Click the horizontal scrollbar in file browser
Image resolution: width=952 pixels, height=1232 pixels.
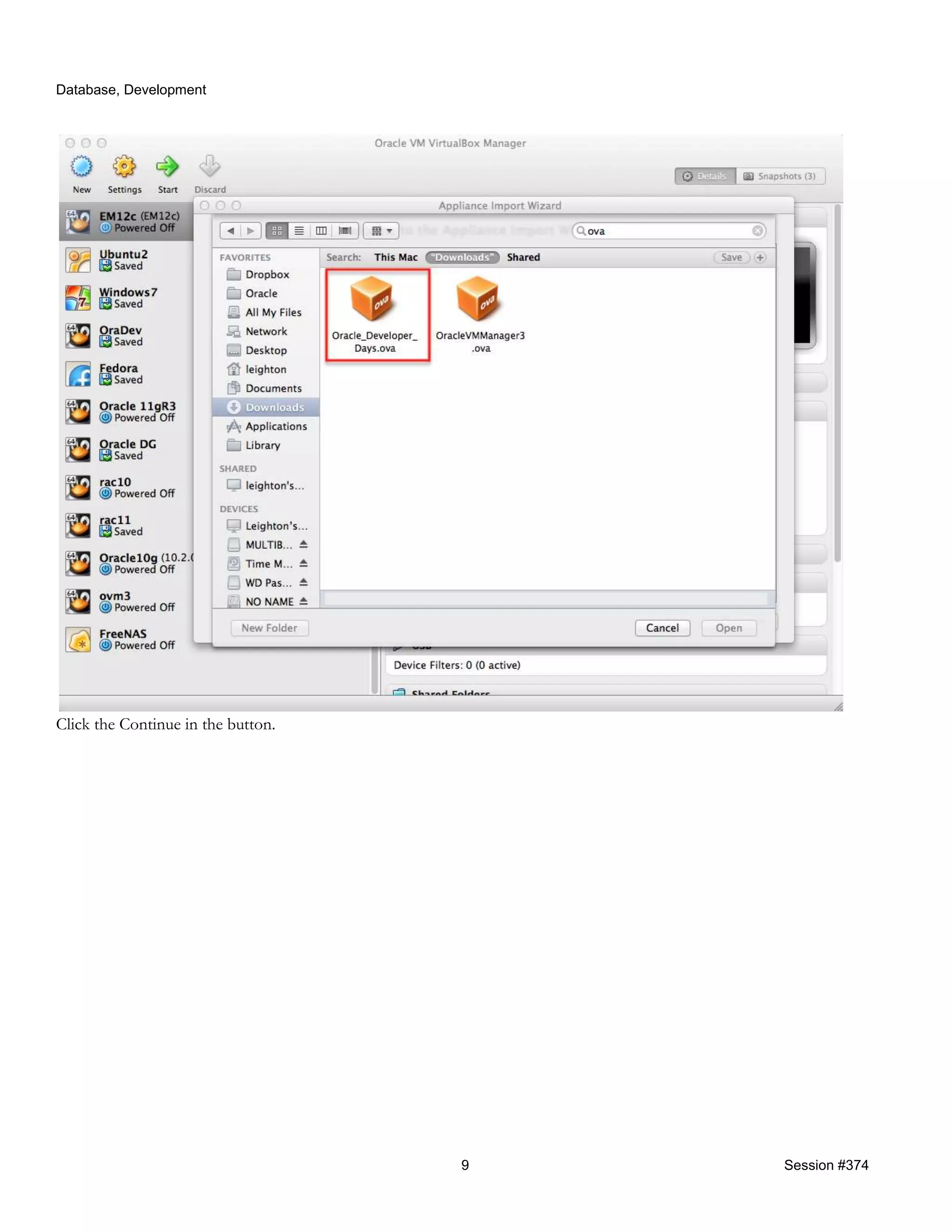pyautogui.click(x=546, y=599)
